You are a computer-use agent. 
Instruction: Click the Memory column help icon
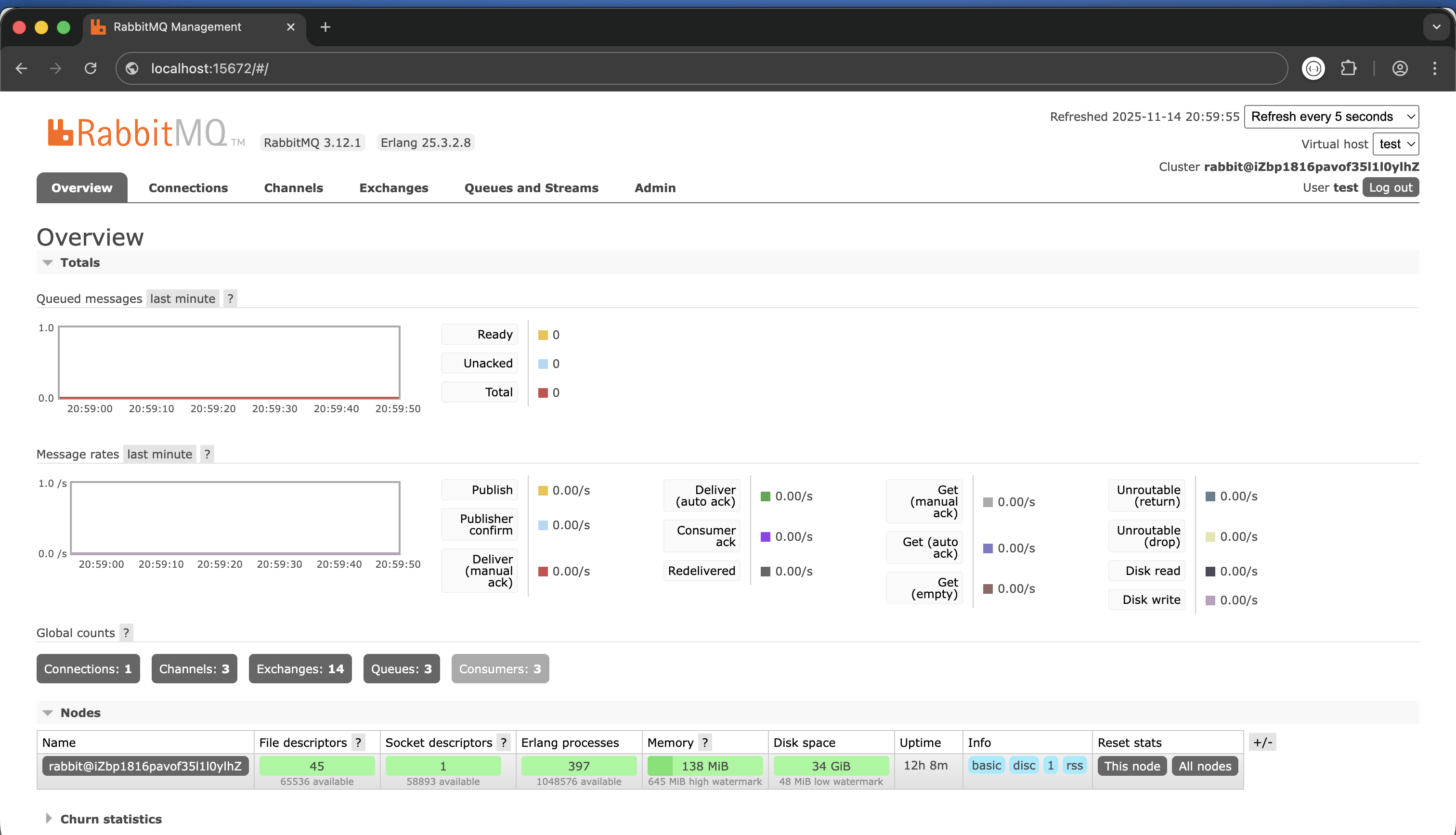pyautogui.click(x=705, y=743)
